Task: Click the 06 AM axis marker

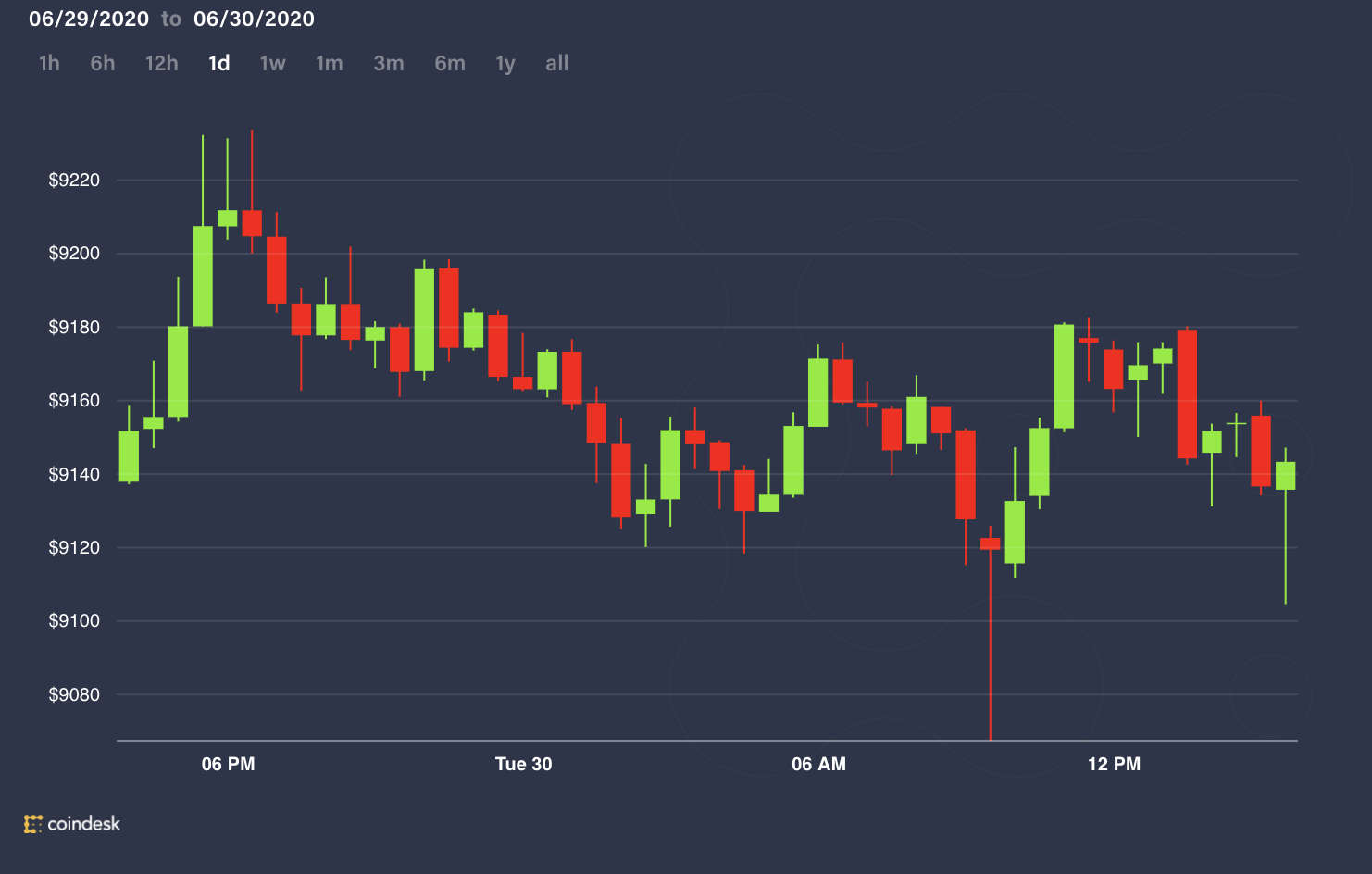Action: tap(818, 764)
